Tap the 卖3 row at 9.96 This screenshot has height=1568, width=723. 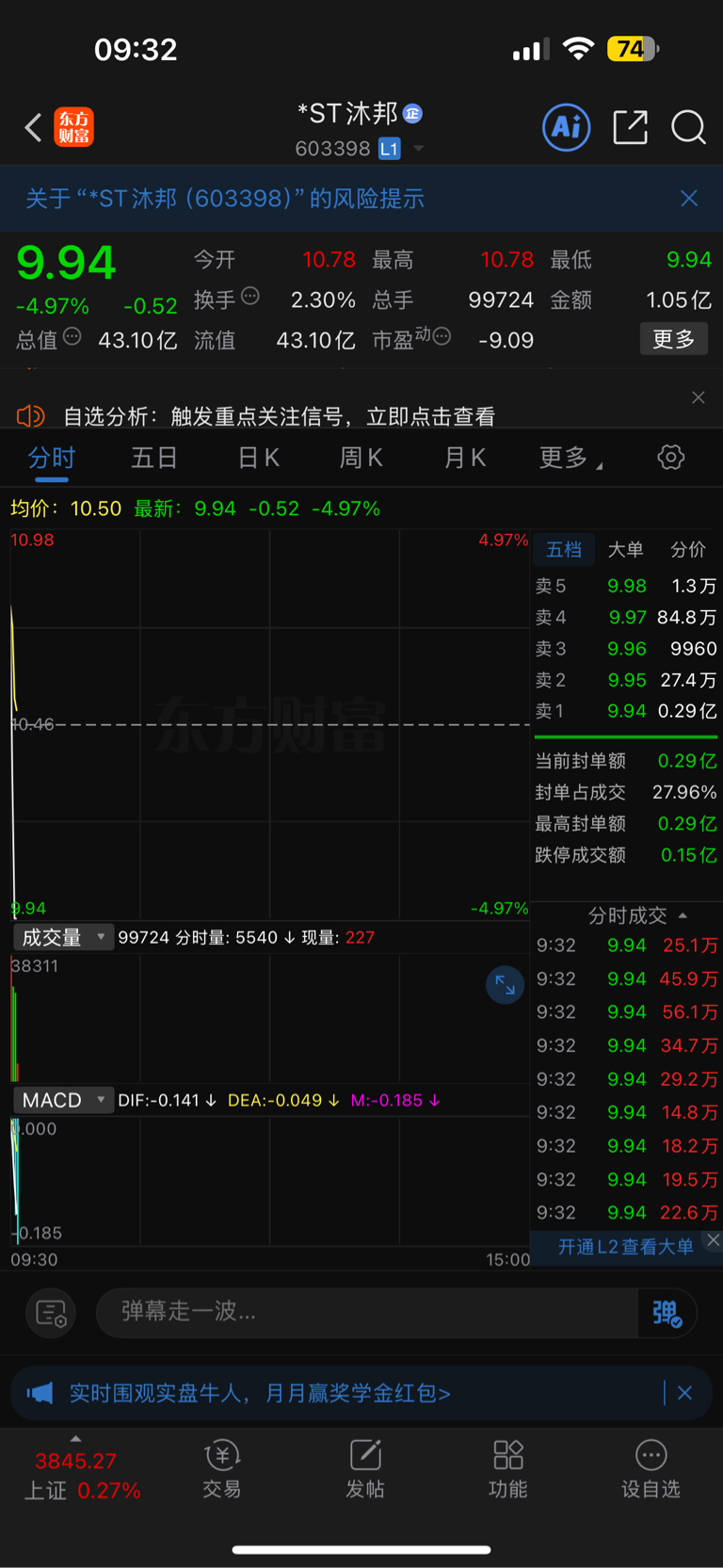tap(626, 648)
